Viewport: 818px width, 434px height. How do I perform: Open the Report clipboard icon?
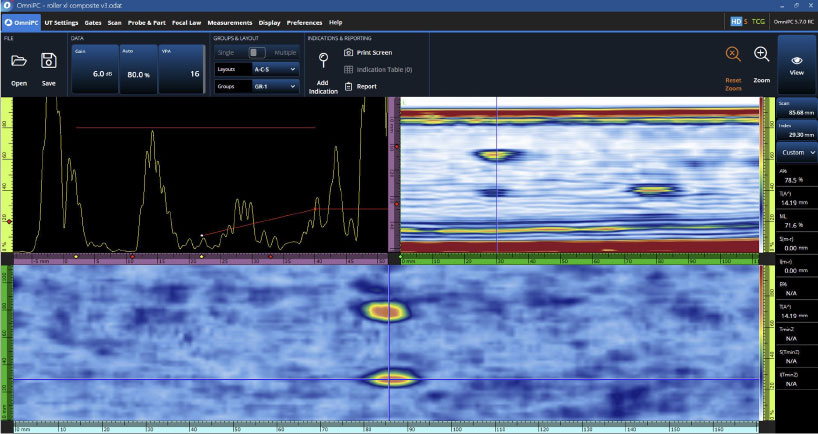(348, 86)
